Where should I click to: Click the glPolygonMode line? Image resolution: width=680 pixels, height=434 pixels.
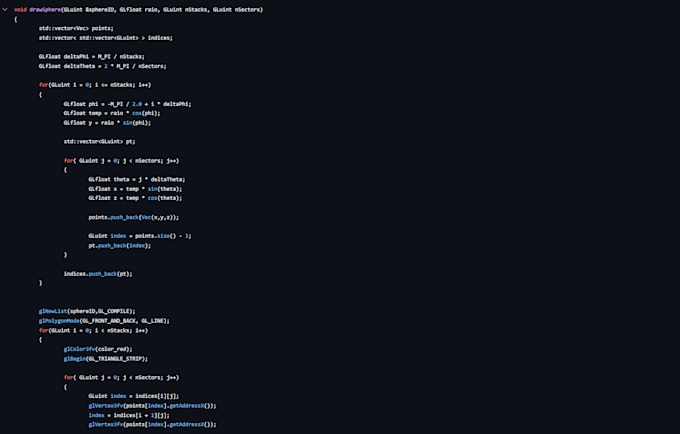[104, 321]
